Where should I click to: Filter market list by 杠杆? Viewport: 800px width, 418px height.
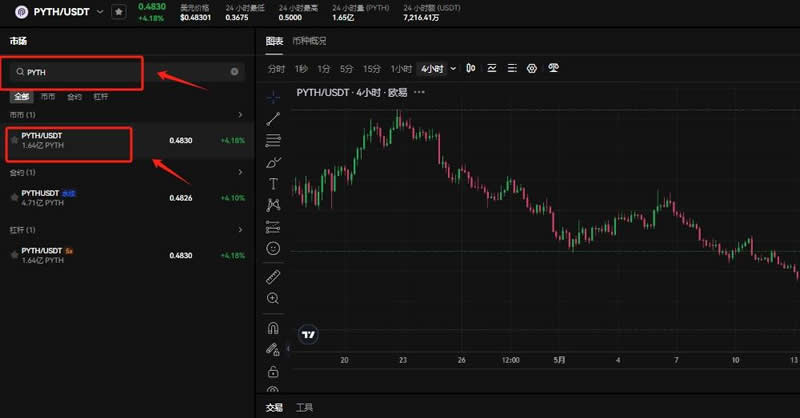pos(101,97)
